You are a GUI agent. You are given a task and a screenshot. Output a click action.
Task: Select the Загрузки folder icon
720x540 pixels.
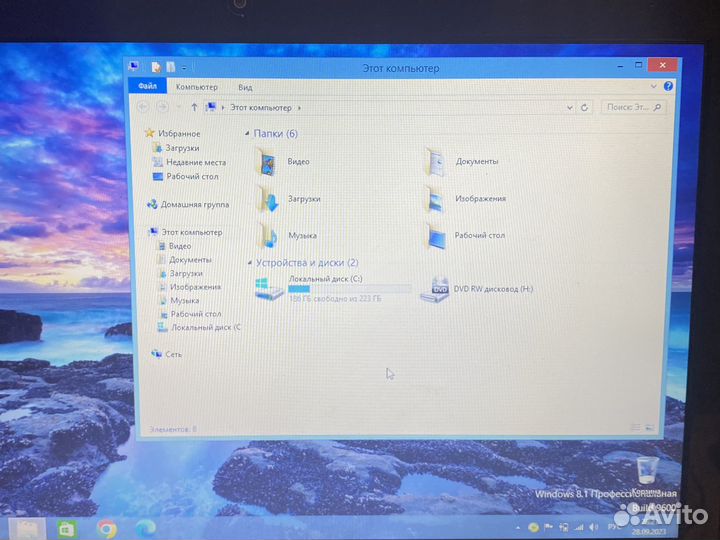(x=268, y=199)
